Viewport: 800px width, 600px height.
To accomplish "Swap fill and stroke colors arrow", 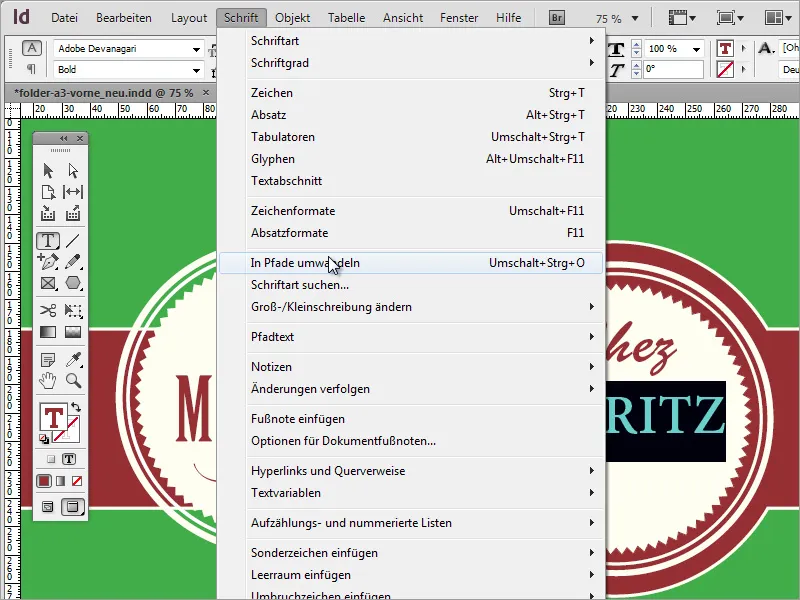I will coord(76,407).
